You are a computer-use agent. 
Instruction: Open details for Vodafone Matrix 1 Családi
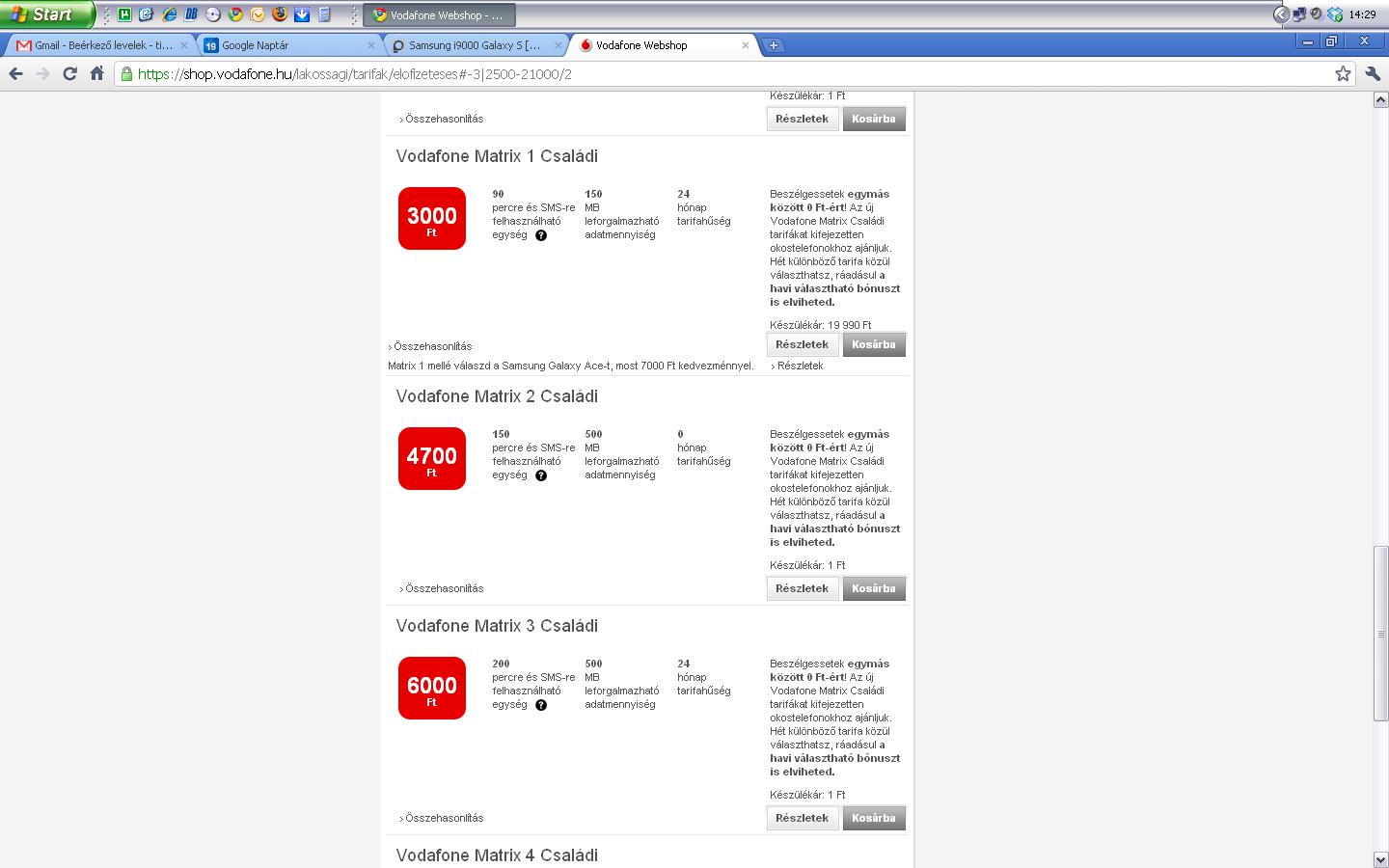[802, 344]
